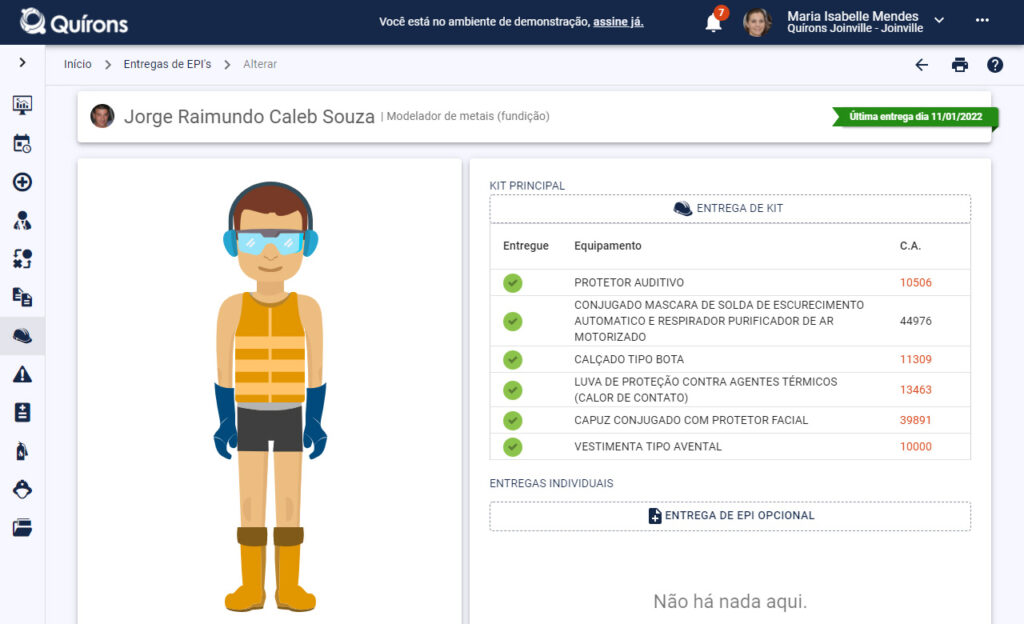Click the ENTREGAS INDIVIDUAIS section label
1024x624 pixels.
(x=551, y=484)
